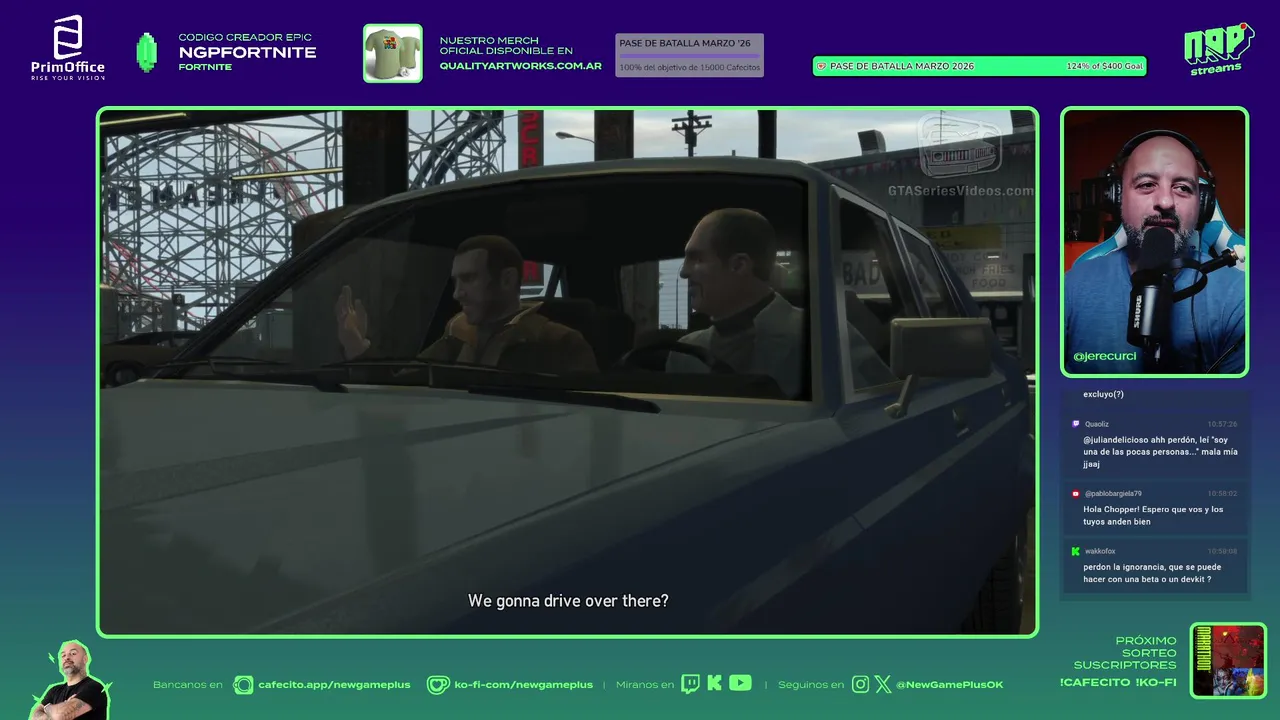Screen dimensions: 1280x720
Task: Click message "Hola Chopper! Espero que vos"
Action: click(x=1153, y=515)
